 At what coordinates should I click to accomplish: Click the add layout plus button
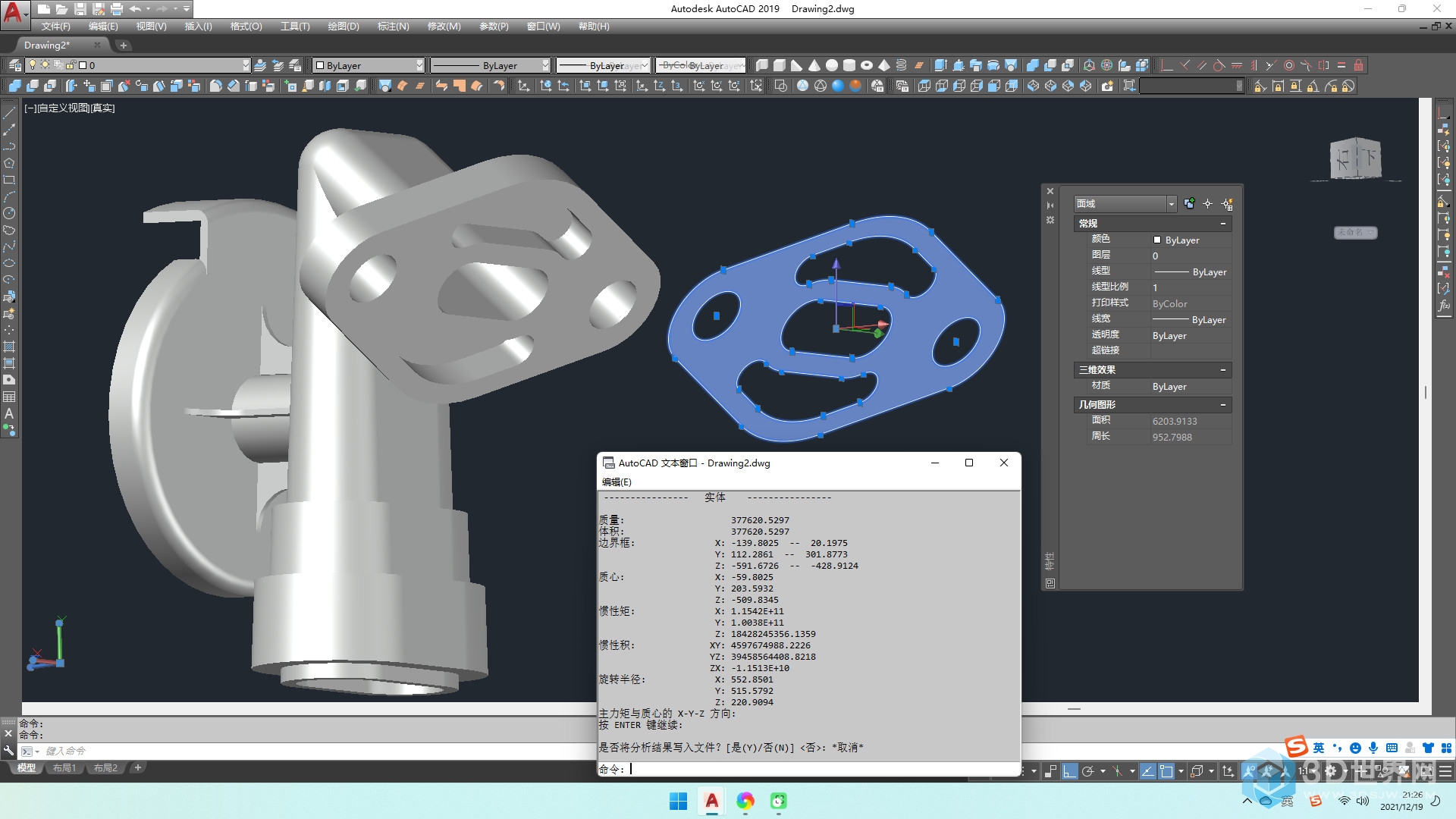137,767
